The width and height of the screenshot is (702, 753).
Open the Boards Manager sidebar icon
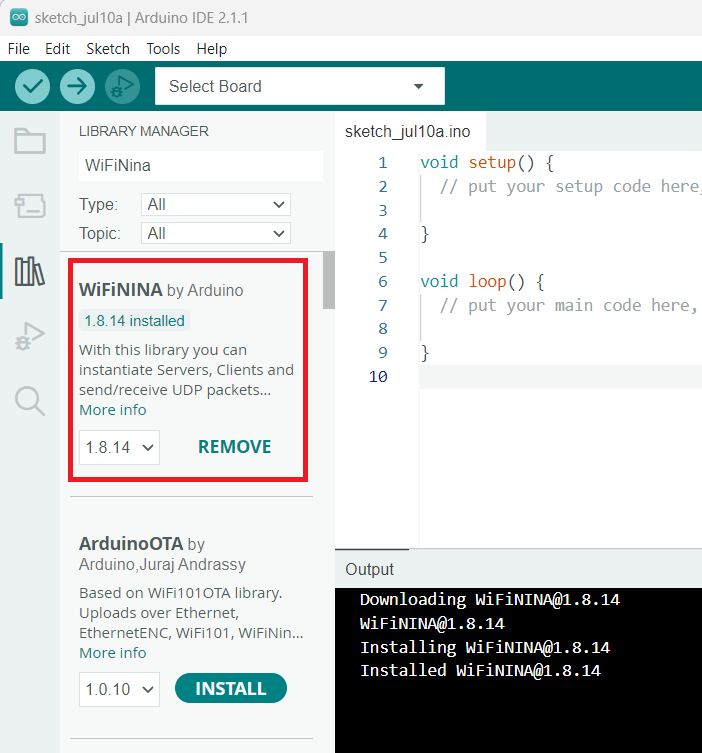[x=30, y=206]
